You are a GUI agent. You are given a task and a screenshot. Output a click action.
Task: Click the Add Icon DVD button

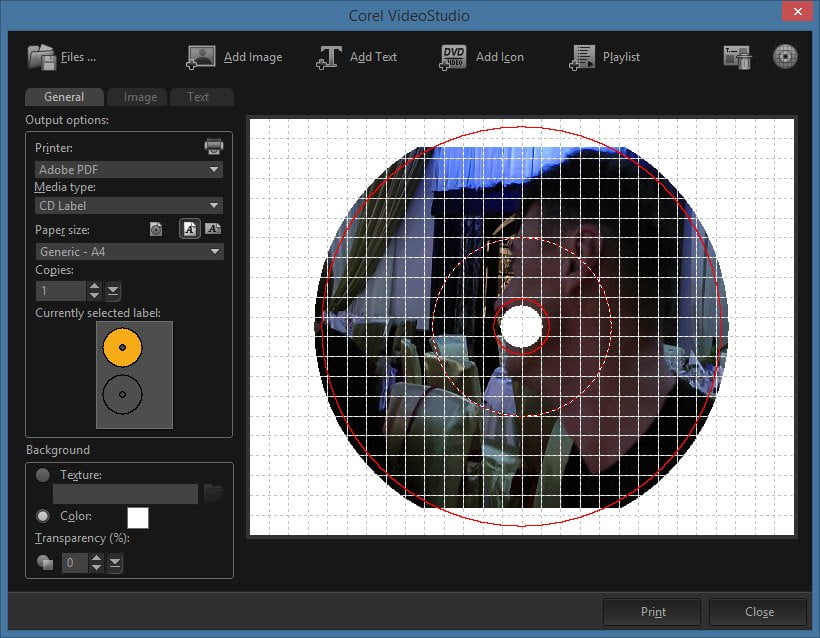[x=453, y=57]
